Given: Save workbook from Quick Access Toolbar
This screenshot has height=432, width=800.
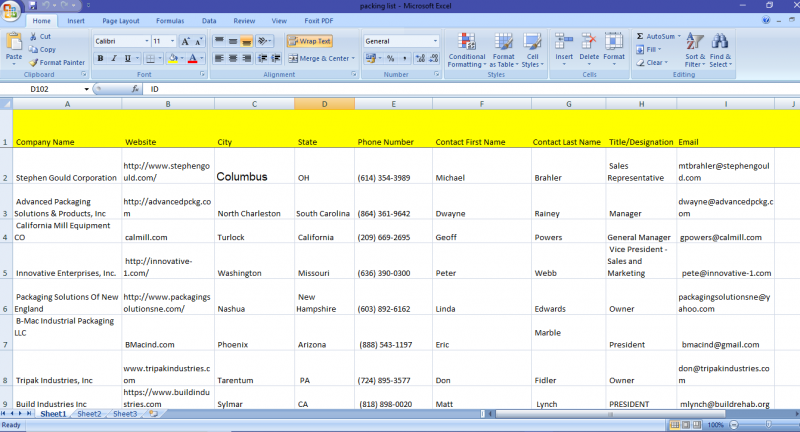Looking at the screenshot, I should pyautogui.click(x=33, y=6).
